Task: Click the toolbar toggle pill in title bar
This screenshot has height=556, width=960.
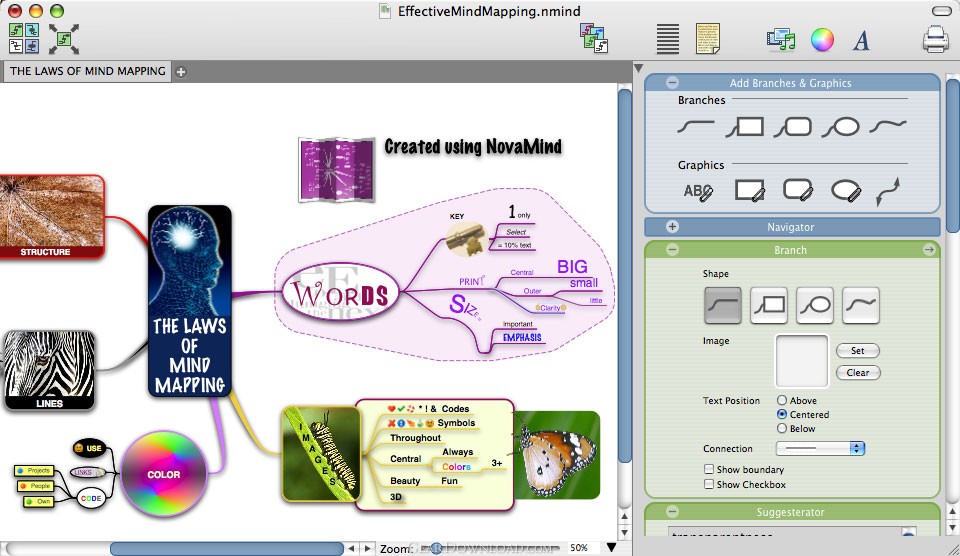Action: 941,11
